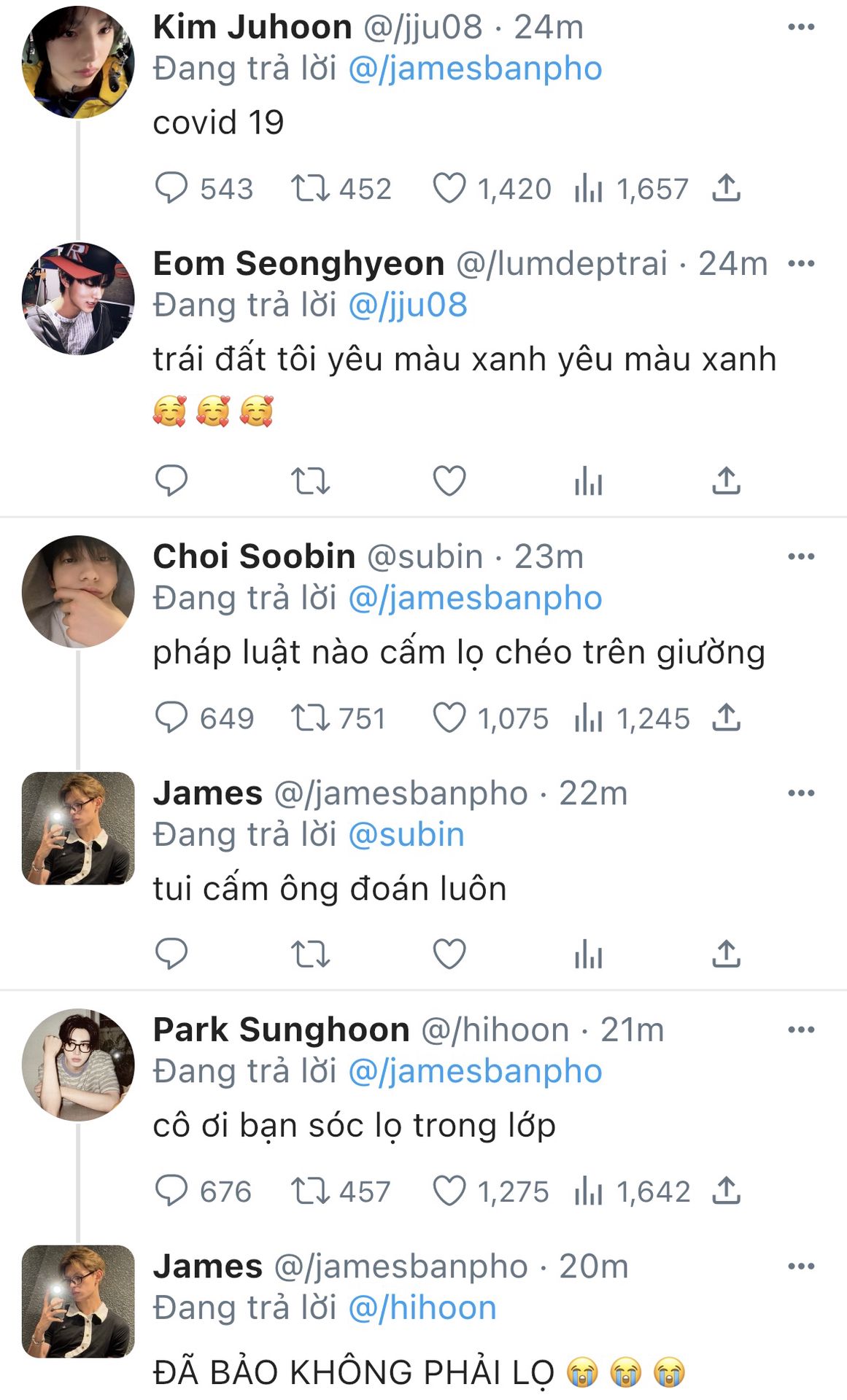Open Eom Seonghyeon's profile avatar
847x1400 pixels.
click(78, 298)
